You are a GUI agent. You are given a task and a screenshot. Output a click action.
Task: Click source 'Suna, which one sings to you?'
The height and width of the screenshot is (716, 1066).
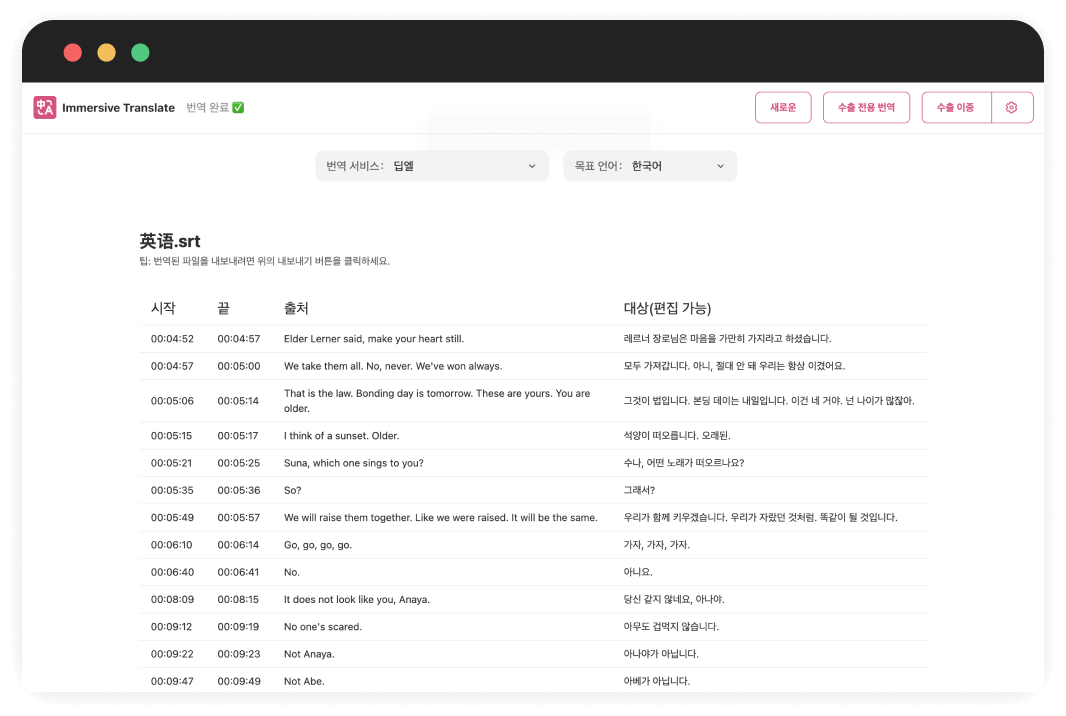(354, 463)
